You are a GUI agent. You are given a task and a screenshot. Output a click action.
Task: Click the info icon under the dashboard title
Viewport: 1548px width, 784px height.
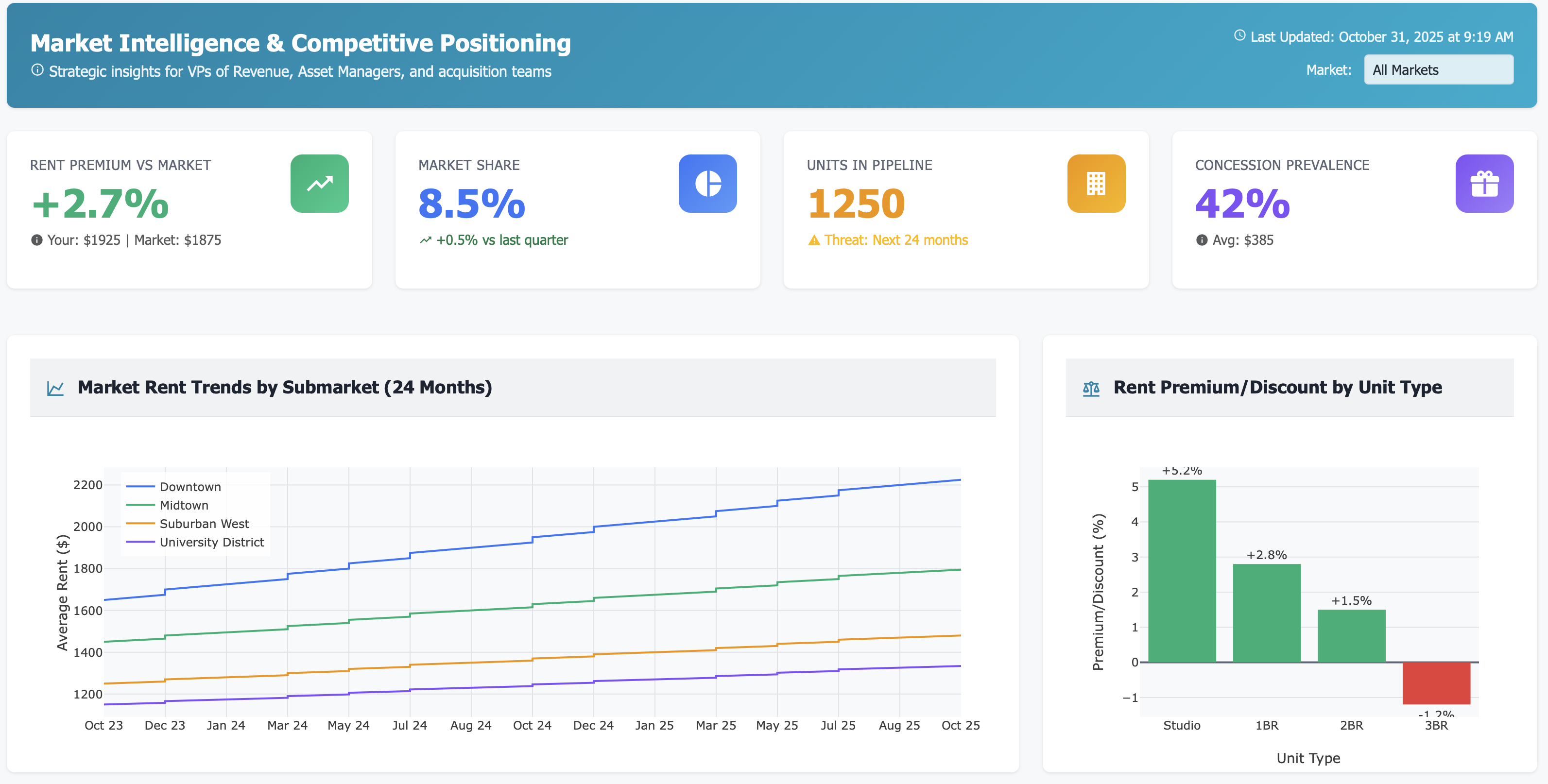point(37,70)
